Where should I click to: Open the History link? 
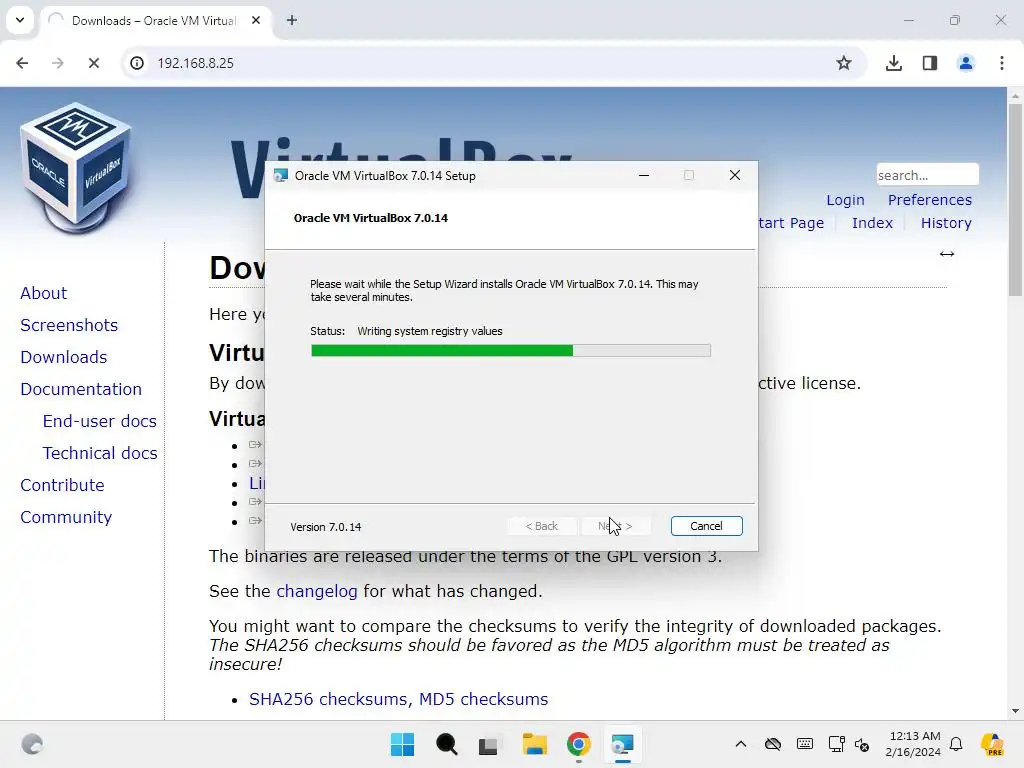tap(946, 223)
